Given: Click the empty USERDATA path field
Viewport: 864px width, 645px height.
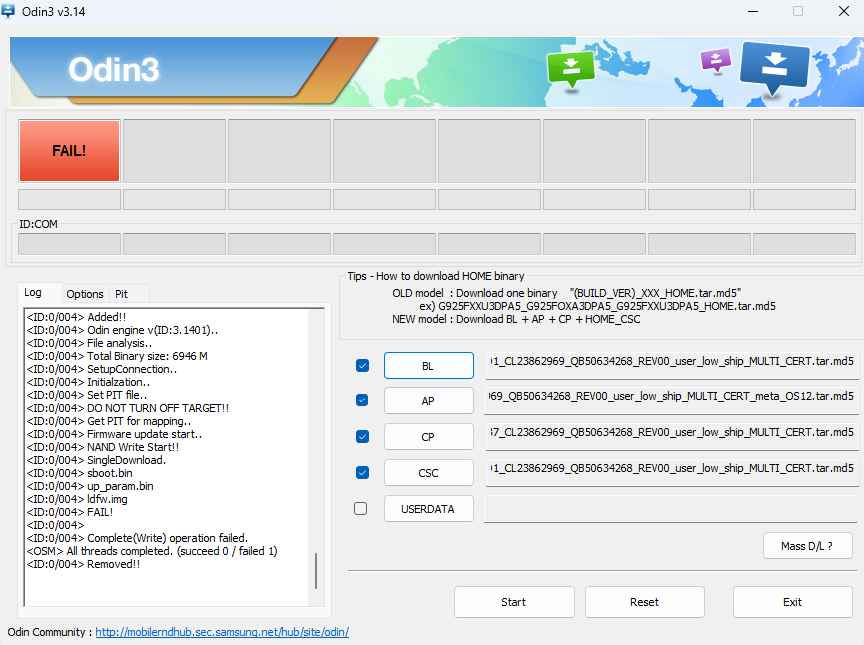Looking at the screenshot, I should pos(670,508).
